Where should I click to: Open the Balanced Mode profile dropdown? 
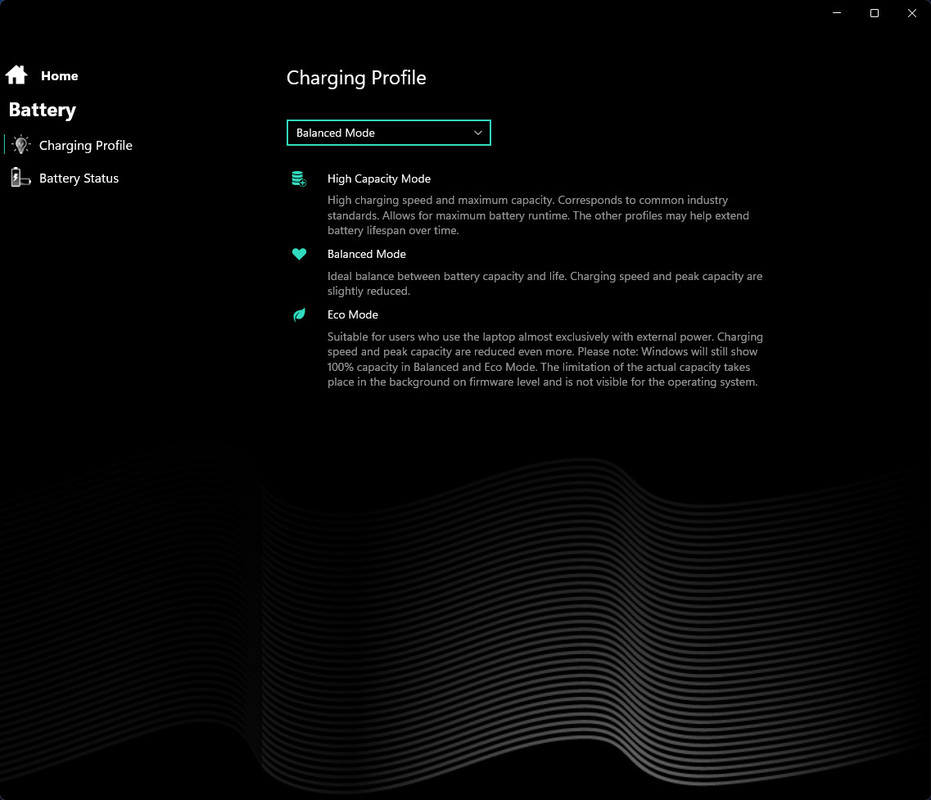click(388, 132)
